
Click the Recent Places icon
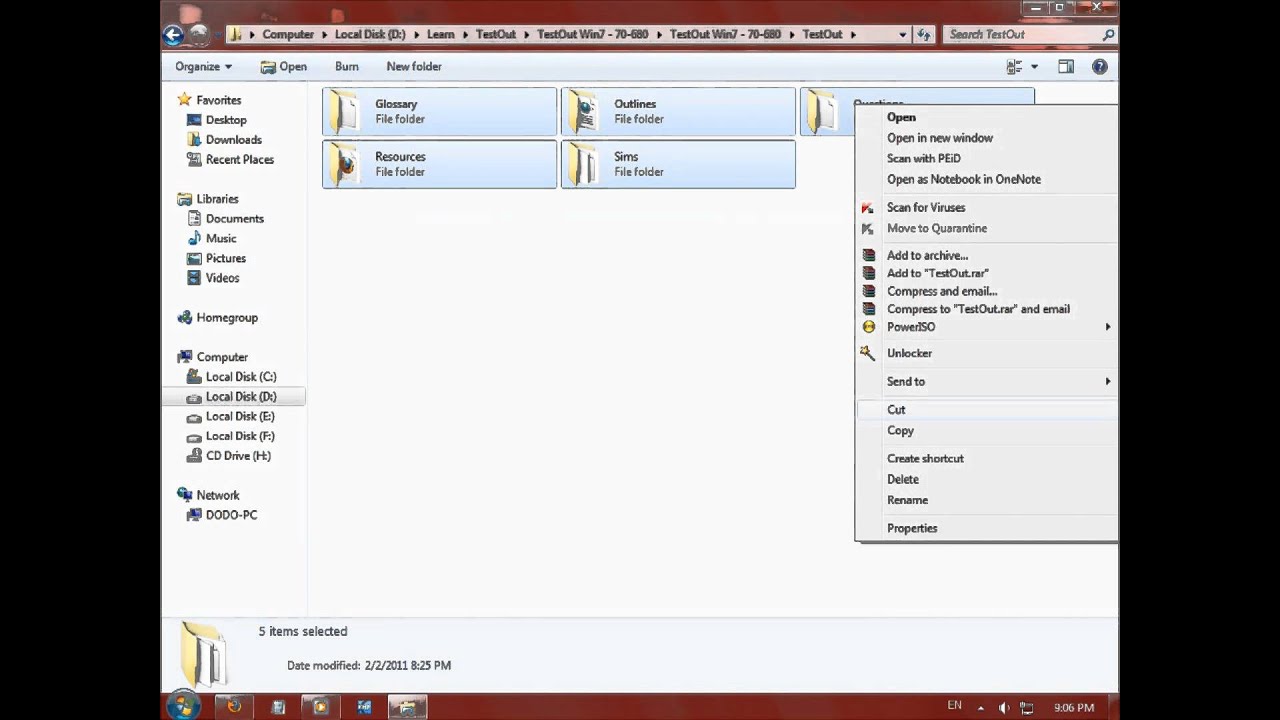[x=194, y=160]
